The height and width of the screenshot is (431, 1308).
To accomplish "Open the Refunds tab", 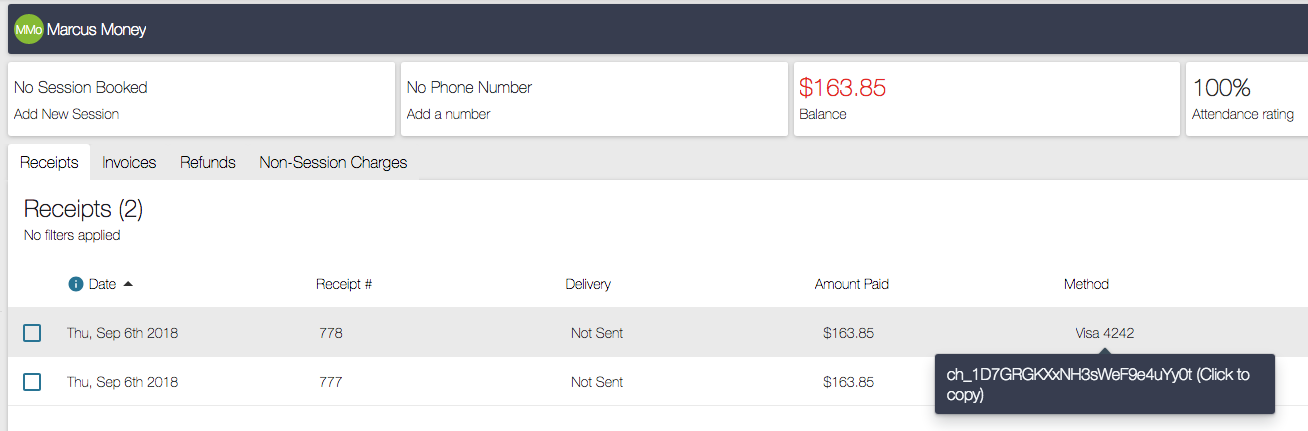I will point(208,162).
